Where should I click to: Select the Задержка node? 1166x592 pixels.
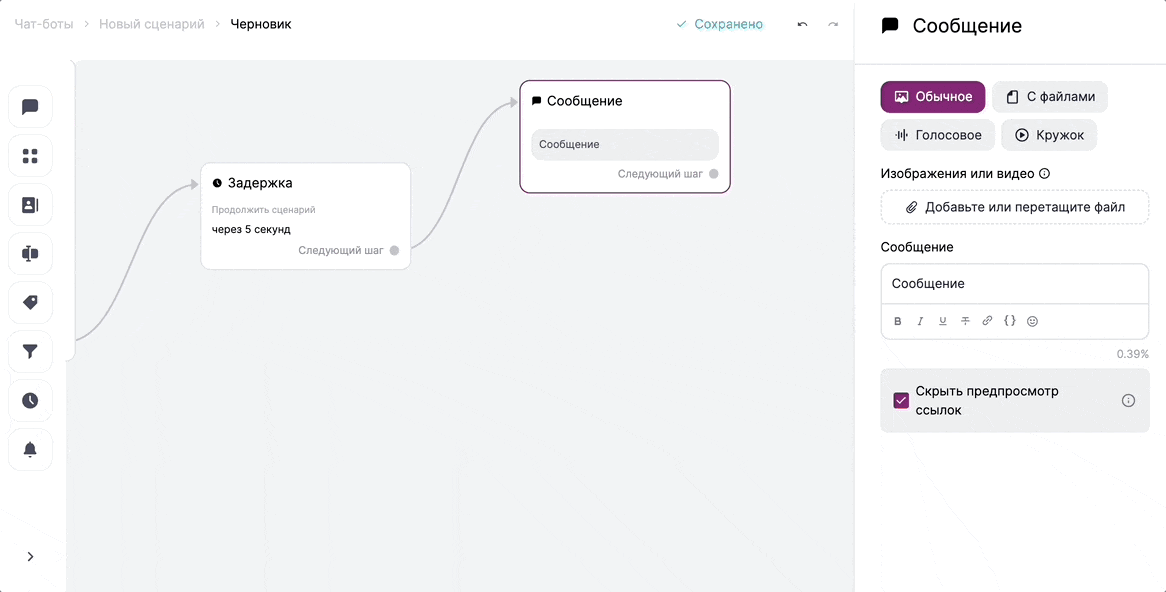pos(306,216)
